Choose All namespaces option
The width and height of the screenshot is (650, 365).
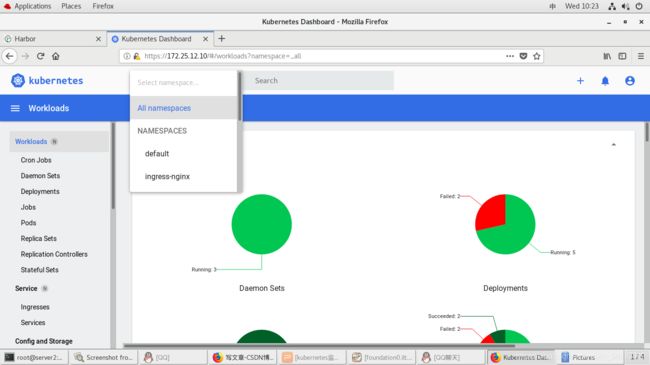[x=183, y=108]
